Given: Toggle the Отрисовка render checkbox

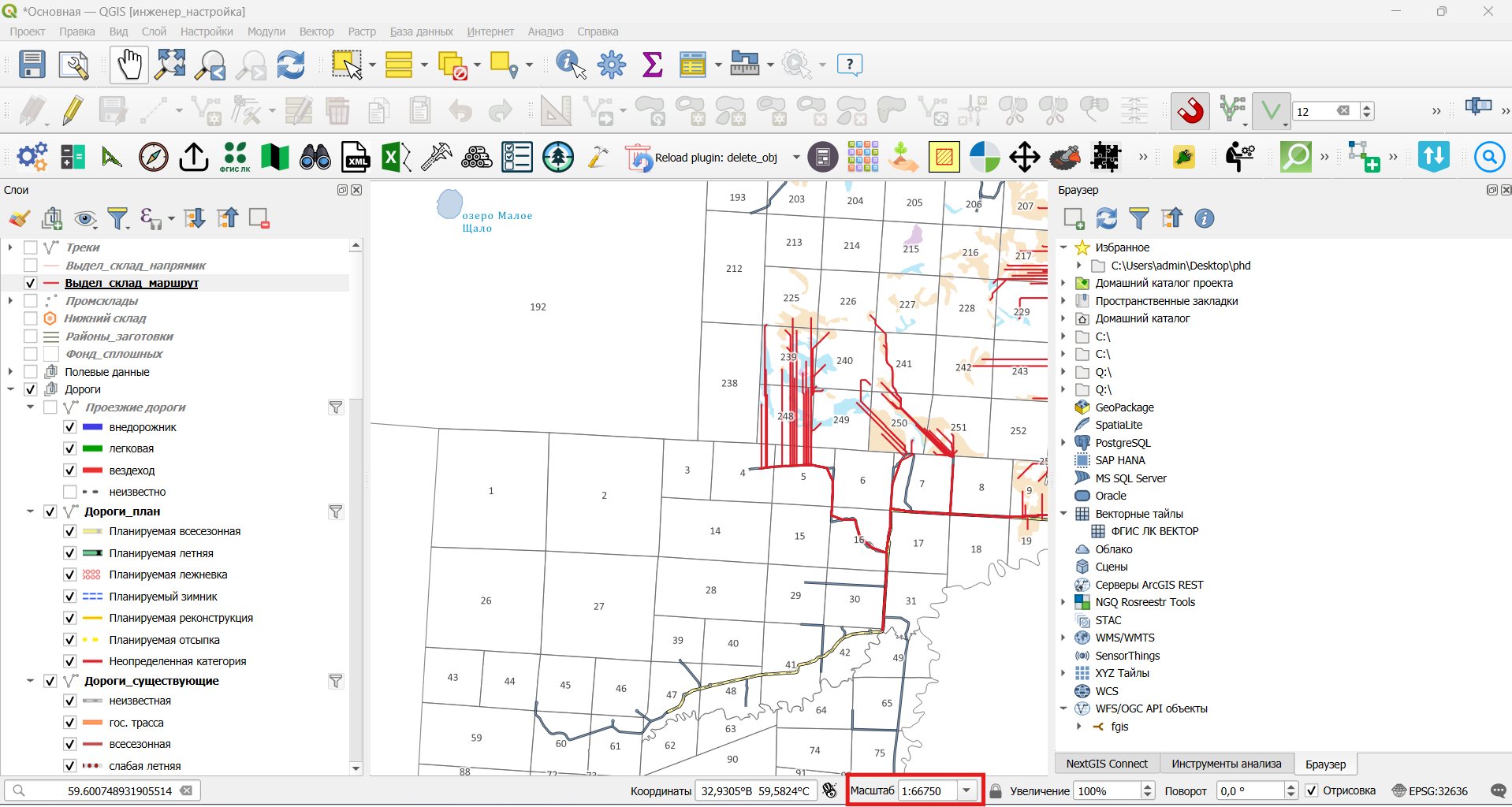Looking at the screenshot, I should 1312,790.
